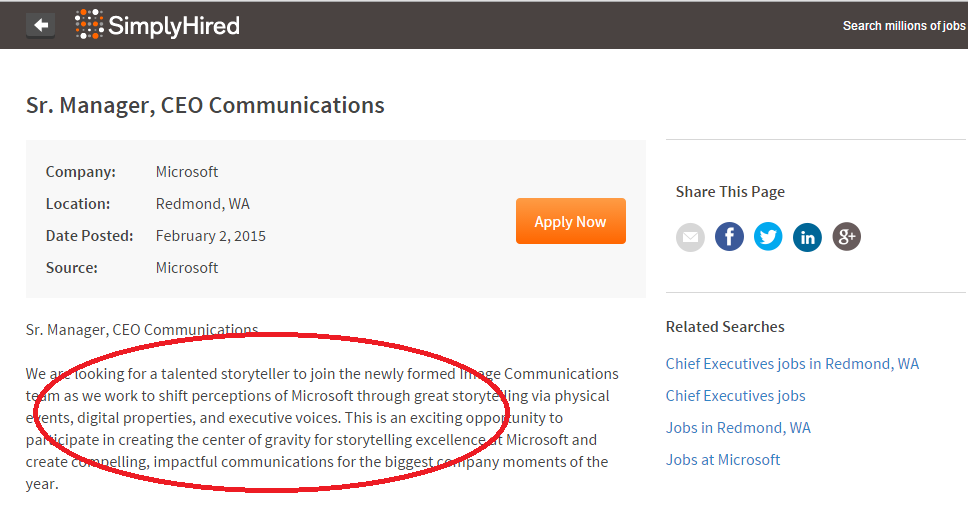
Task: Click the Apply Now button
Action: click(570, 221)
